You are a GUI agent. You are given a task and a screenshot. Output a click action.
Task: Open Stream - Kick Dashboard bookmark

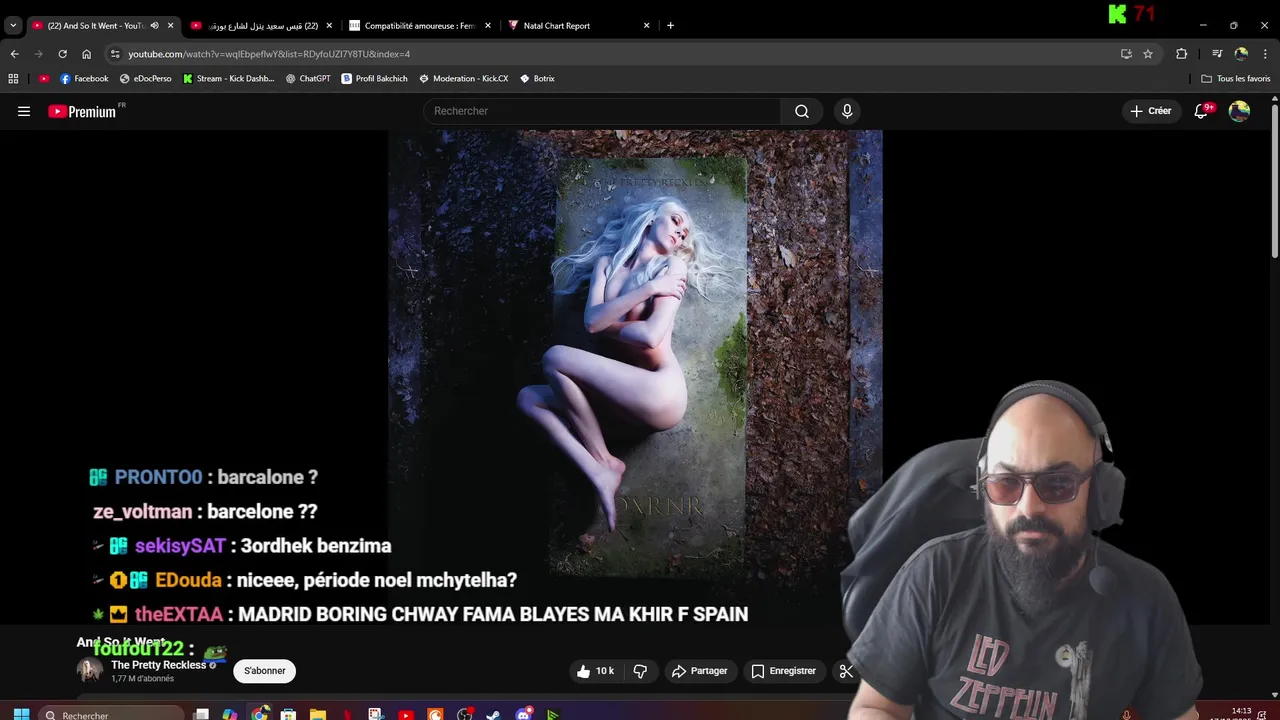click(229, 78)
